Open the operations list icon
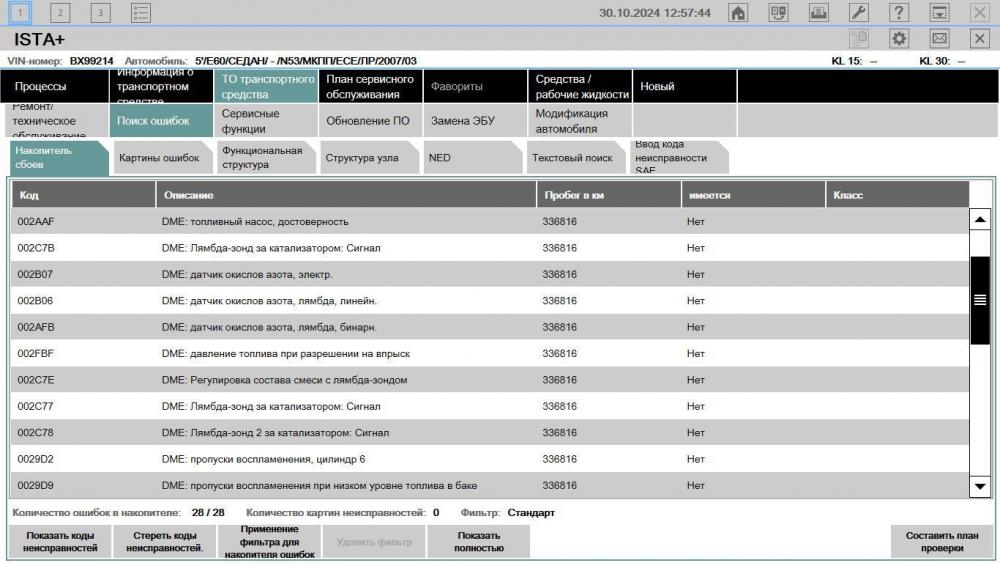The height and width of the screenshot is (563, 1000). pyautogui.click(x=140, y=13)
